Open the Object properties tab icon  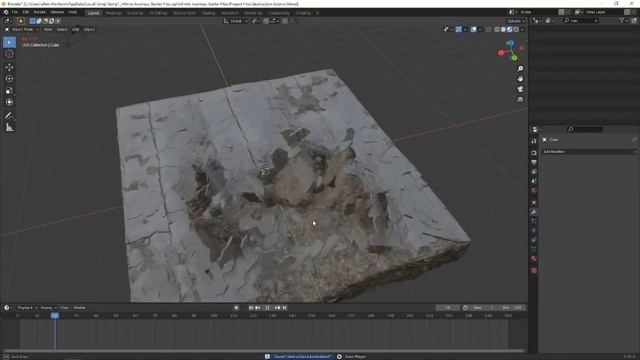[534, 202]
